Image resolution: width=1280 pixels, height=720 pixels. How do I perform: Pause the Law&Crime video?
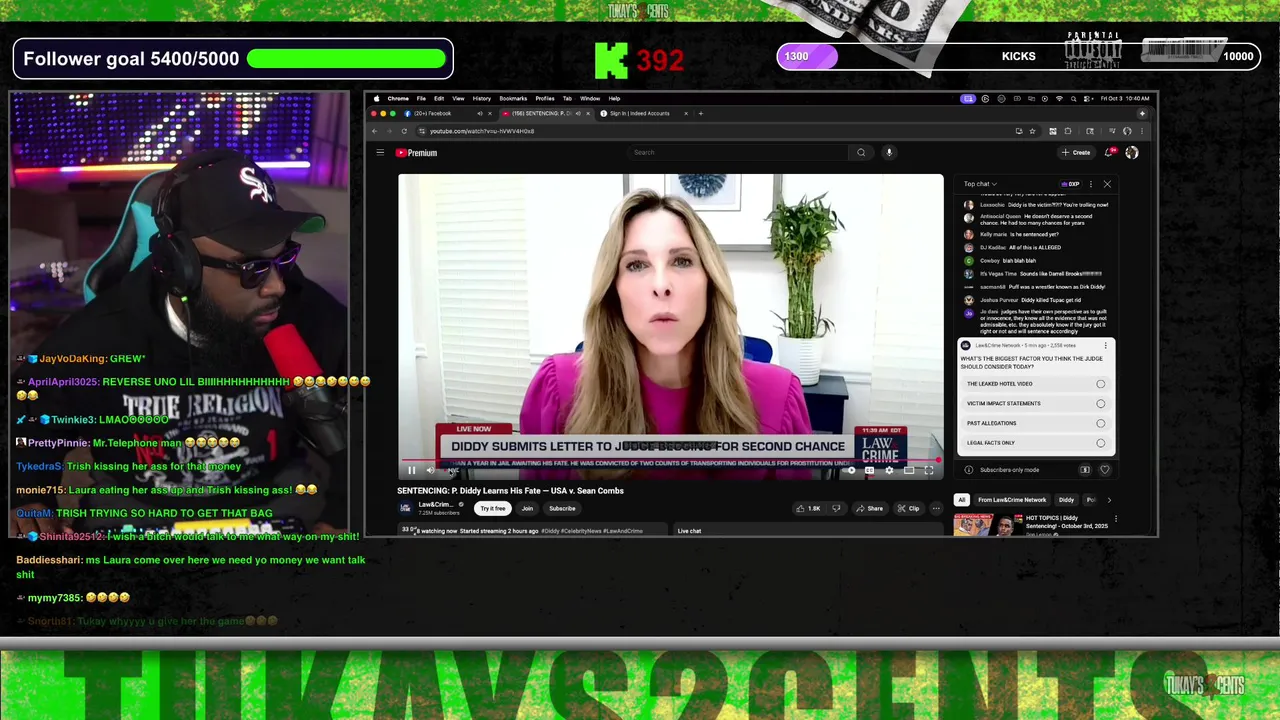[x=411, y=470]
